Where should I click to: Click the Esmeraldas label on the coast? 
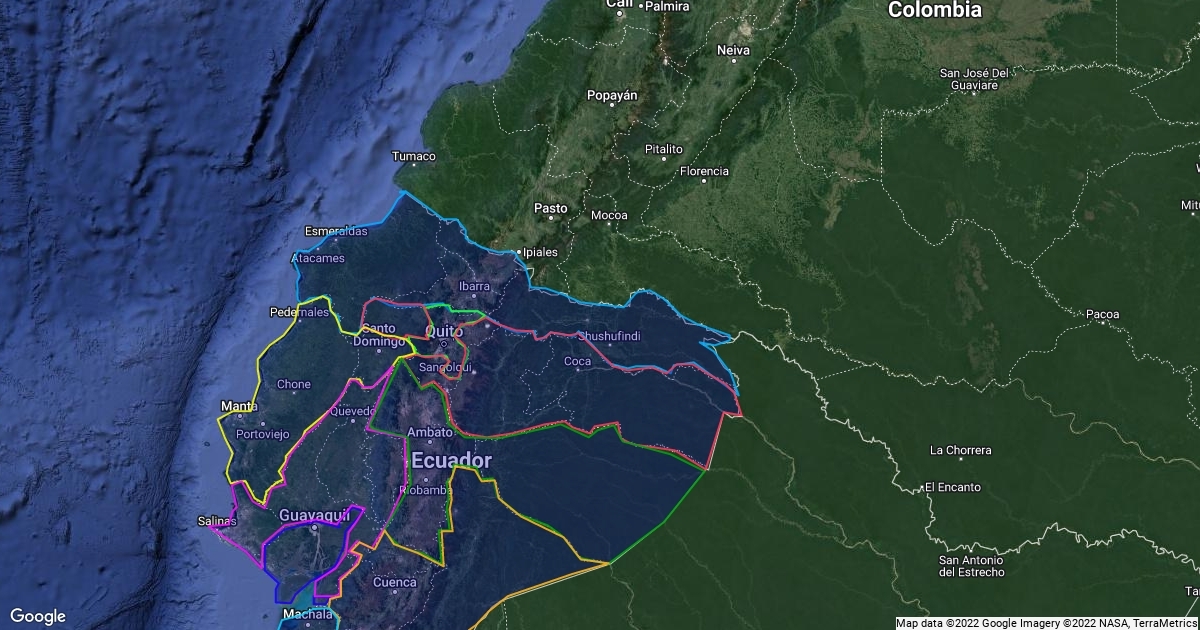[336, 230]
